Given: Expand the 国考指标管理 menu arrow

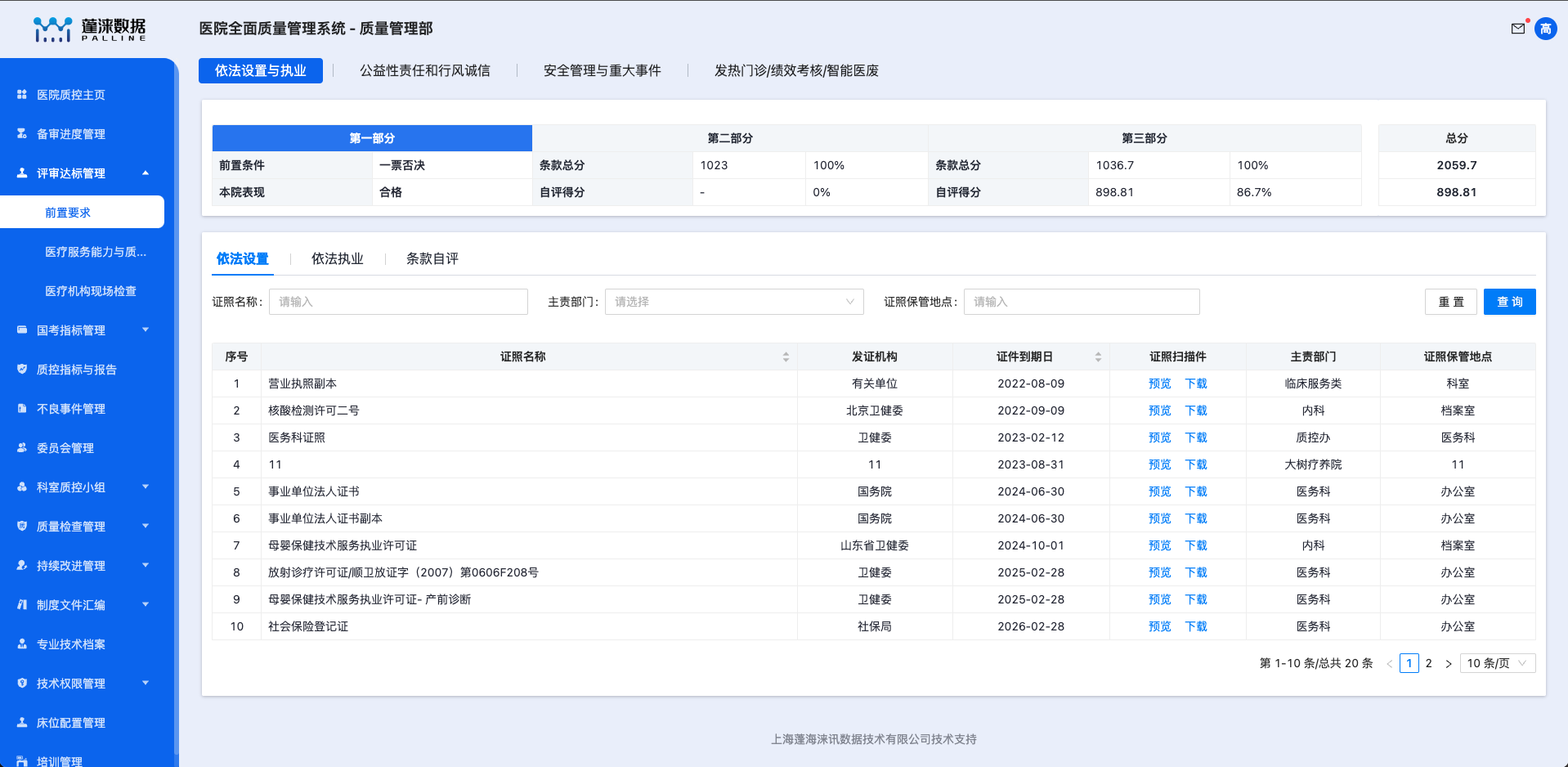Looking at the screenshot, I should tap(146, 330).
